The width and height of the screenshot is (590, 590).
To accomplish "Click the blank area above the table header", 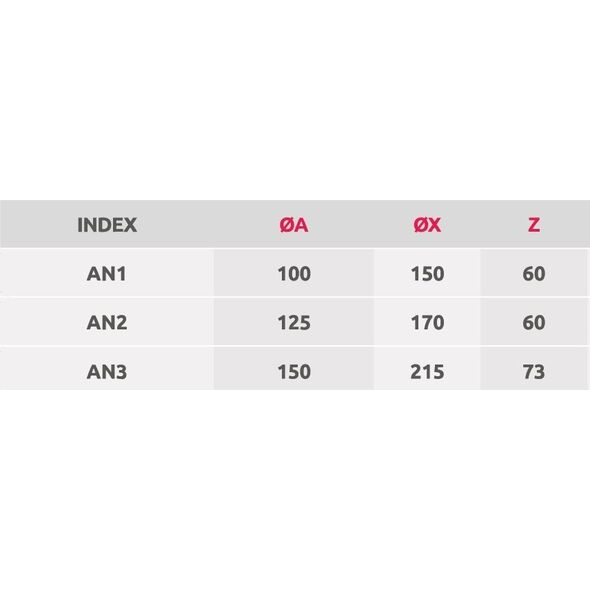I will click(295, 100).
